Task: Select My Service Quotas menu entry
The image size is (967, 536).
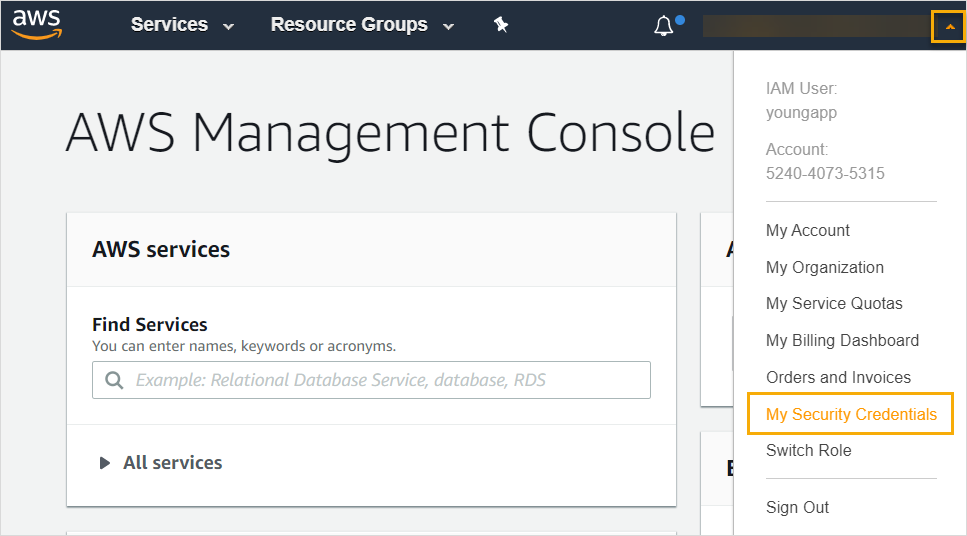Action: pos(834,303)
